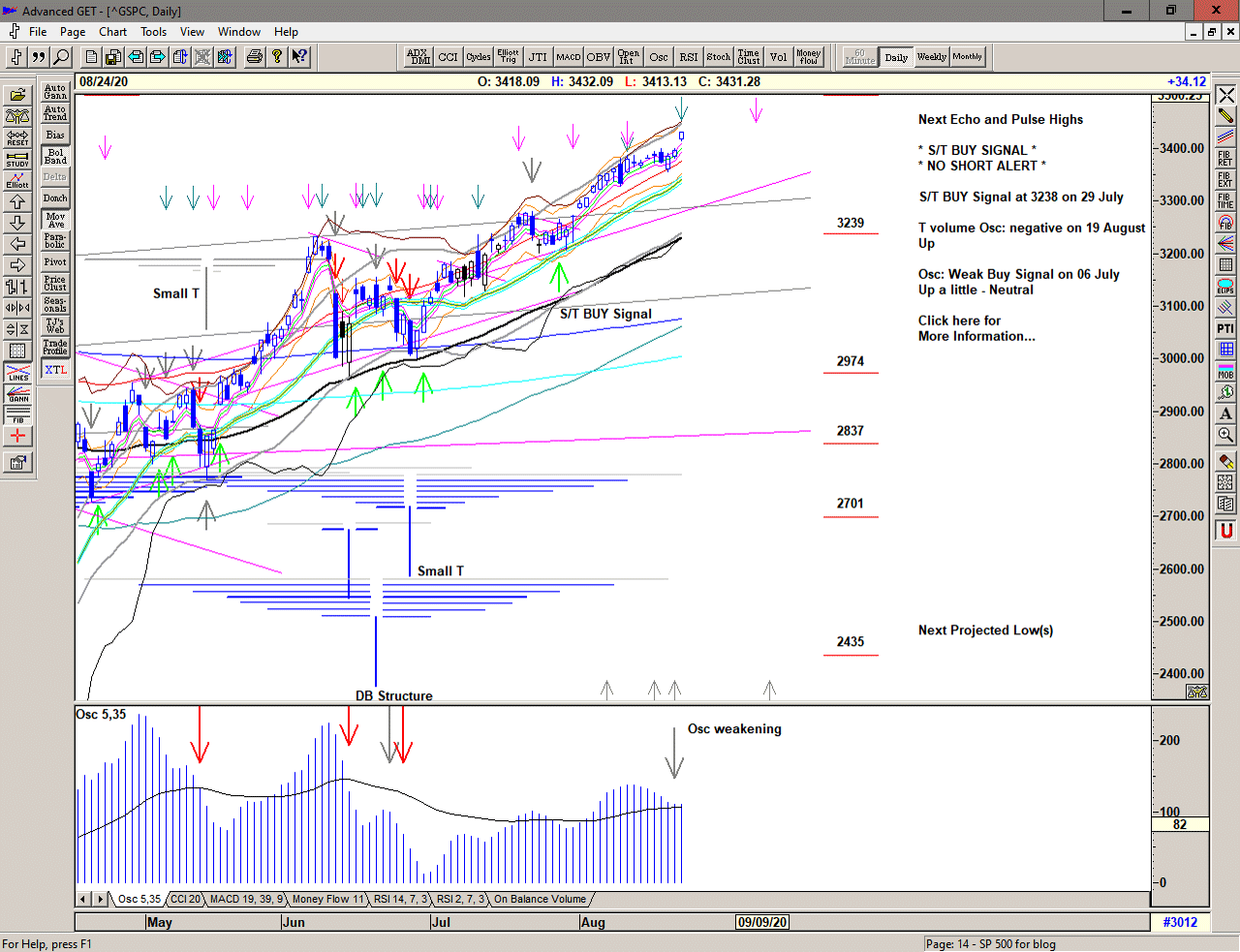The width and height of the screenshot is (1240, 952).
Task: Pick the FIB RET retracement tool
Action: tap(1225, 158)
